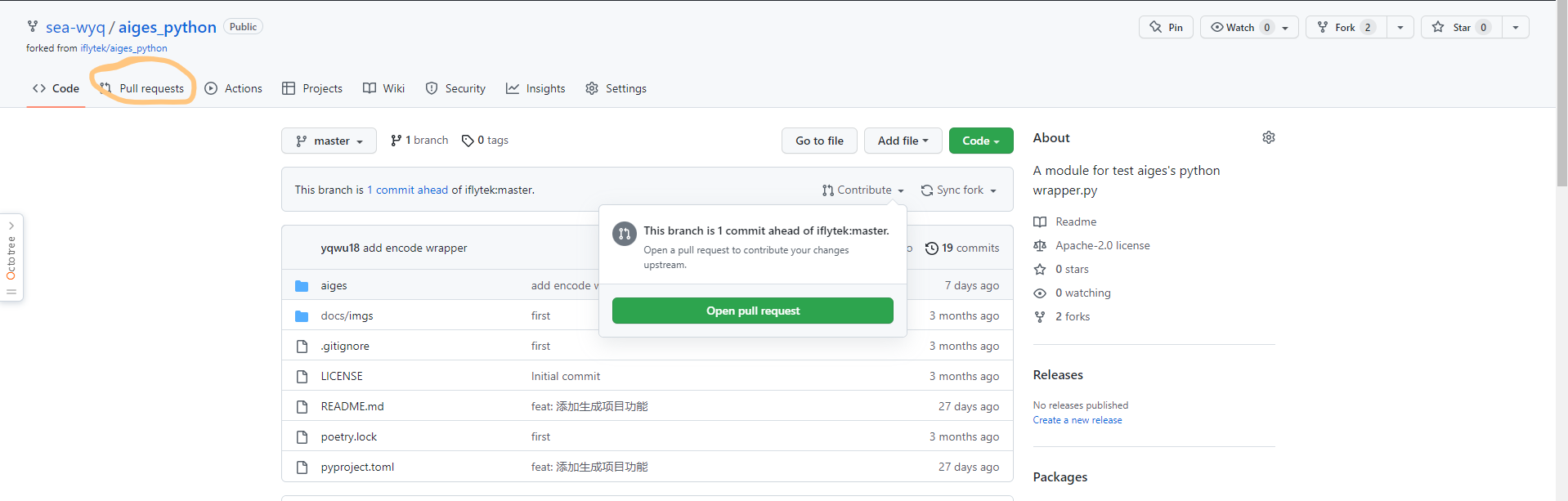Open the yqwu18 author link
Image resolution: width=1568 pixels, height=501 pixels.
(340, 248)
